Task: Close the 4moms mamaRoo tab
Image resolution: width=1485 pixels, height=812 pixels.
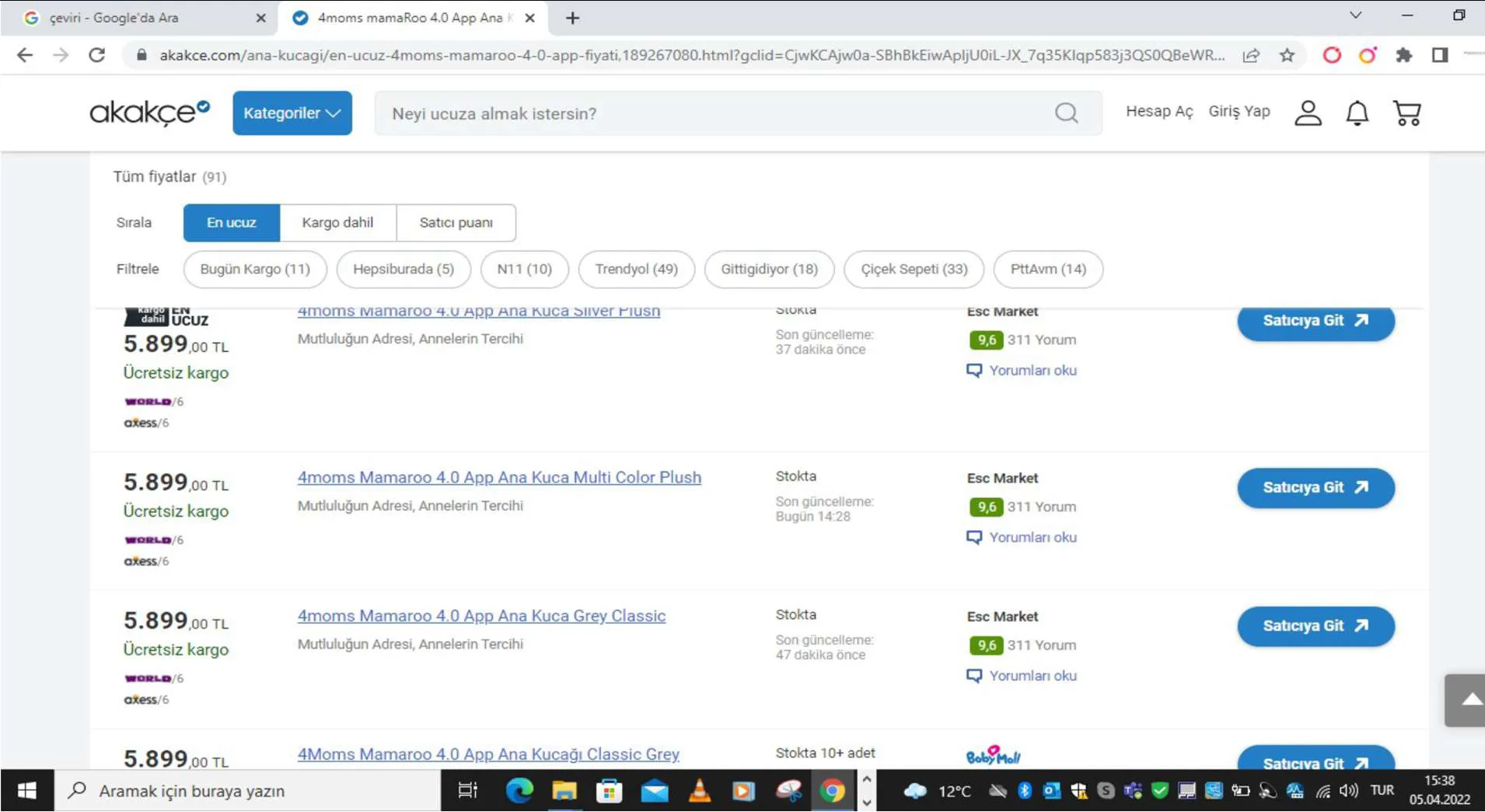Action: pos(530,18)
